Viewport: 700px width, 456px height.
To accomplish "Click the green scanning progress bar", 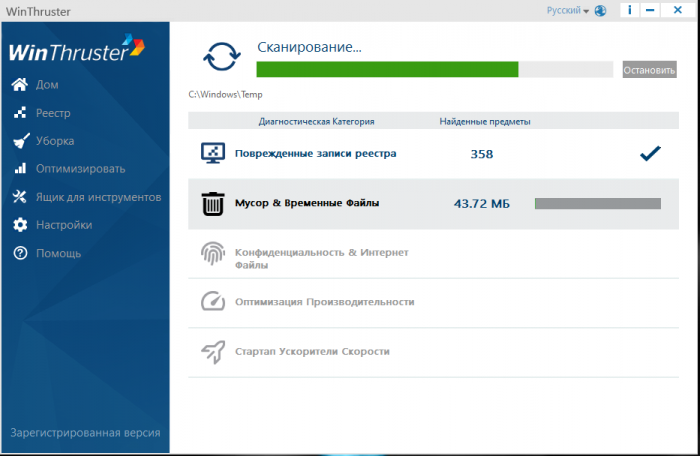I will coord(387,69).
